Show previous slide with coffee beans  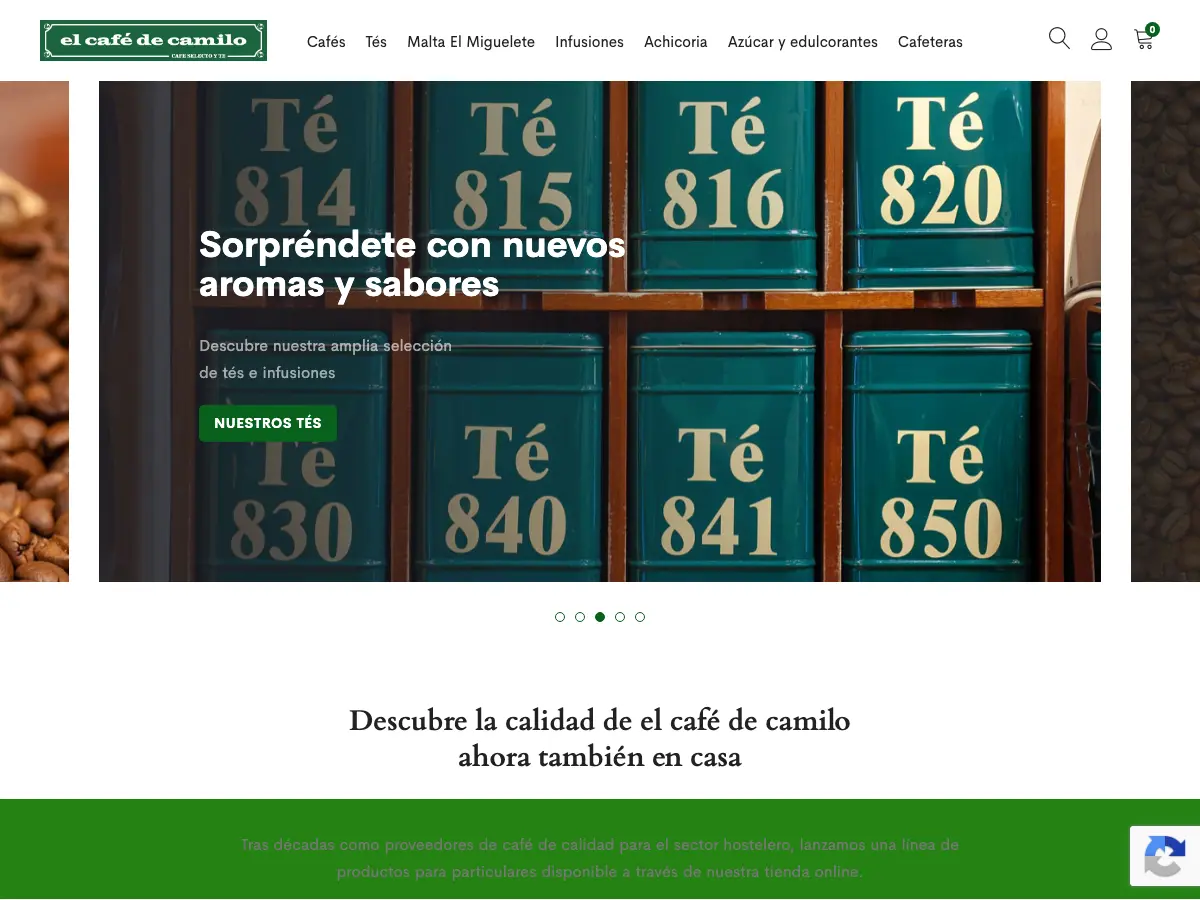click(x=34, y=331)
